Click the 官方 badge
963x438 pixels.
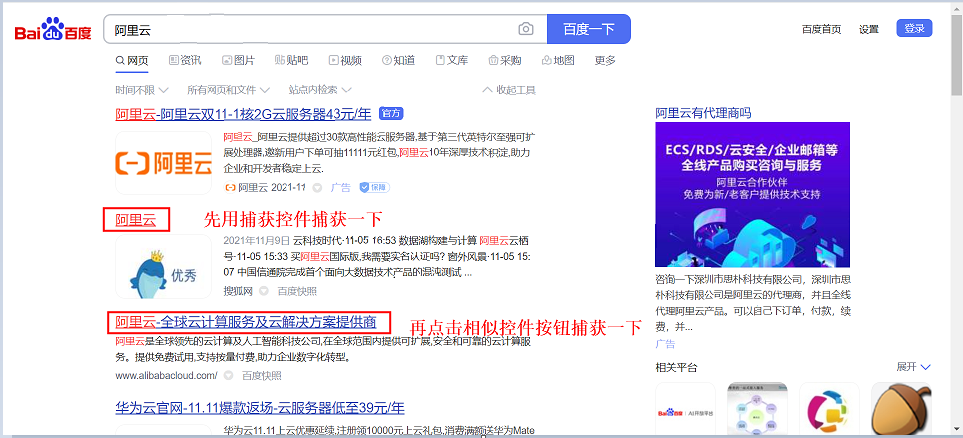[x=391, y=113]
